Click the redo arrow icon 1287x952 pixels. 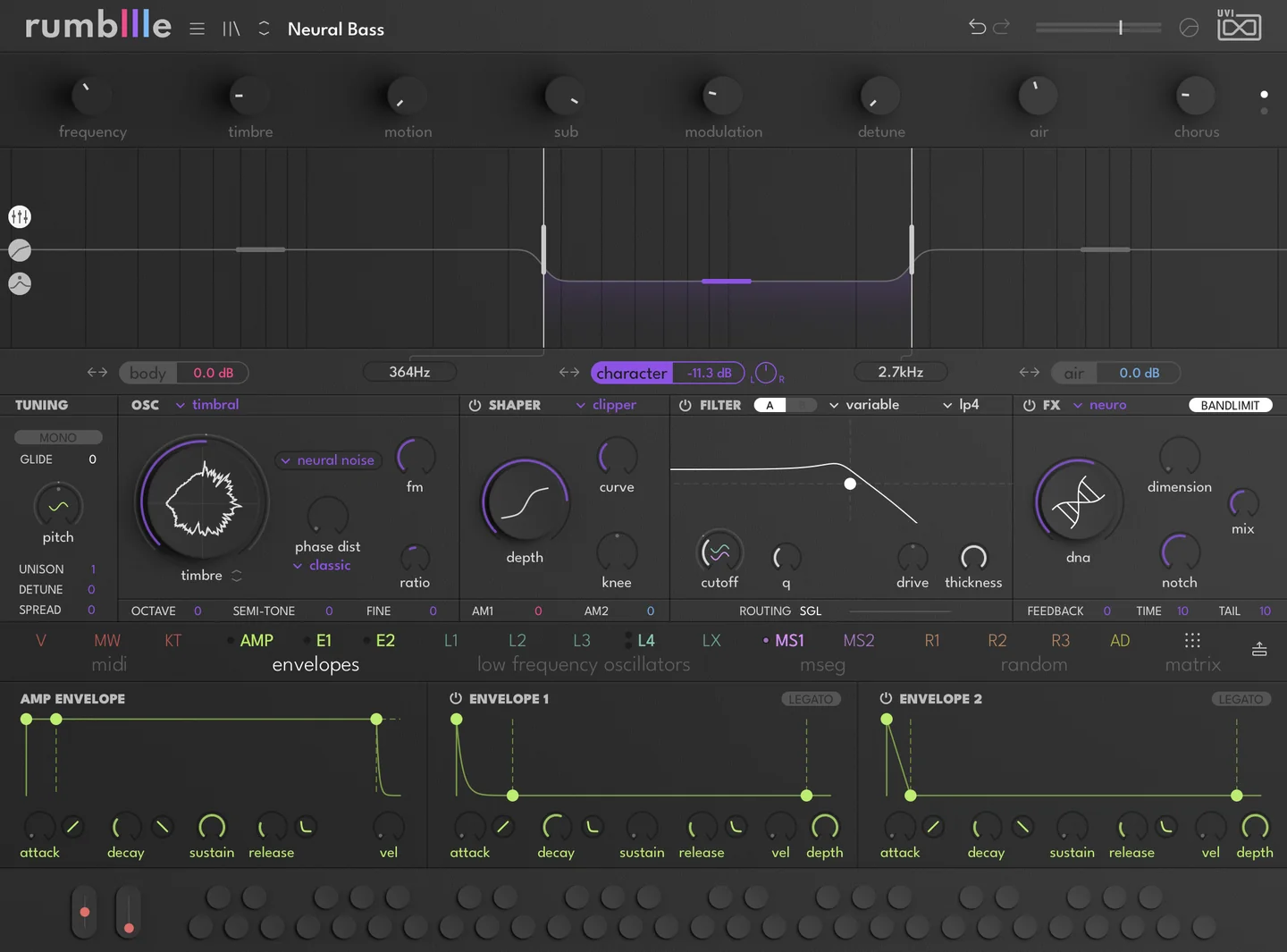pos(1002,27)
